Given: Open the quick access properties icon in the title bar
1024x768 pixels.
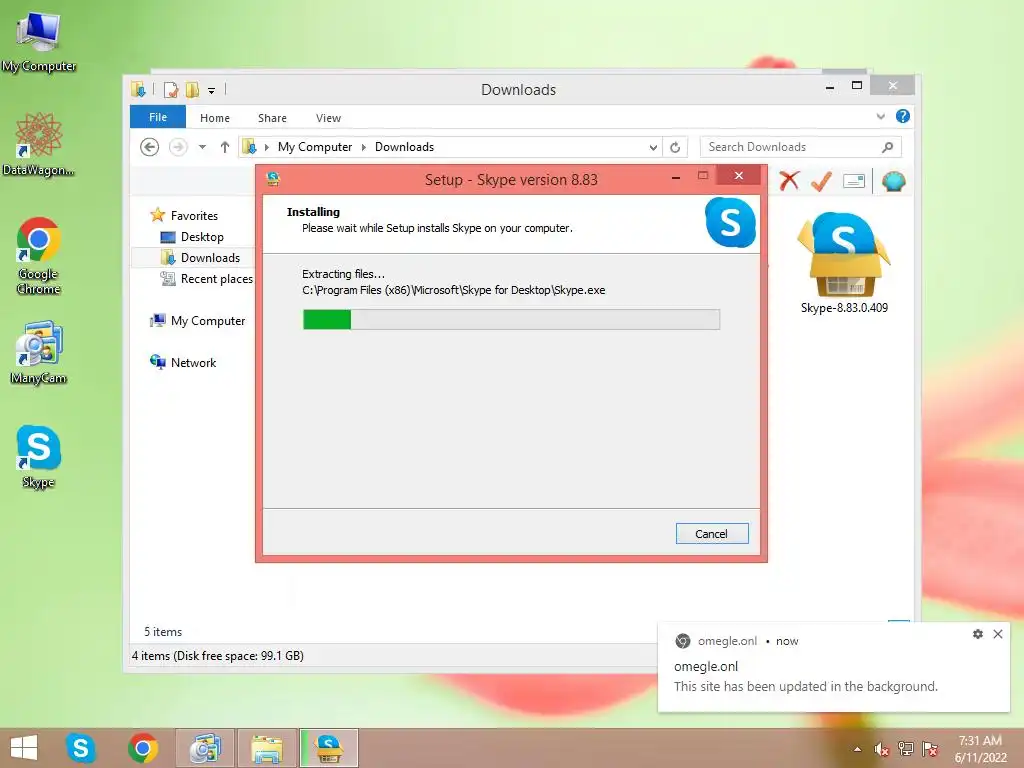Looking at the screenshot, I should [170, 89].
